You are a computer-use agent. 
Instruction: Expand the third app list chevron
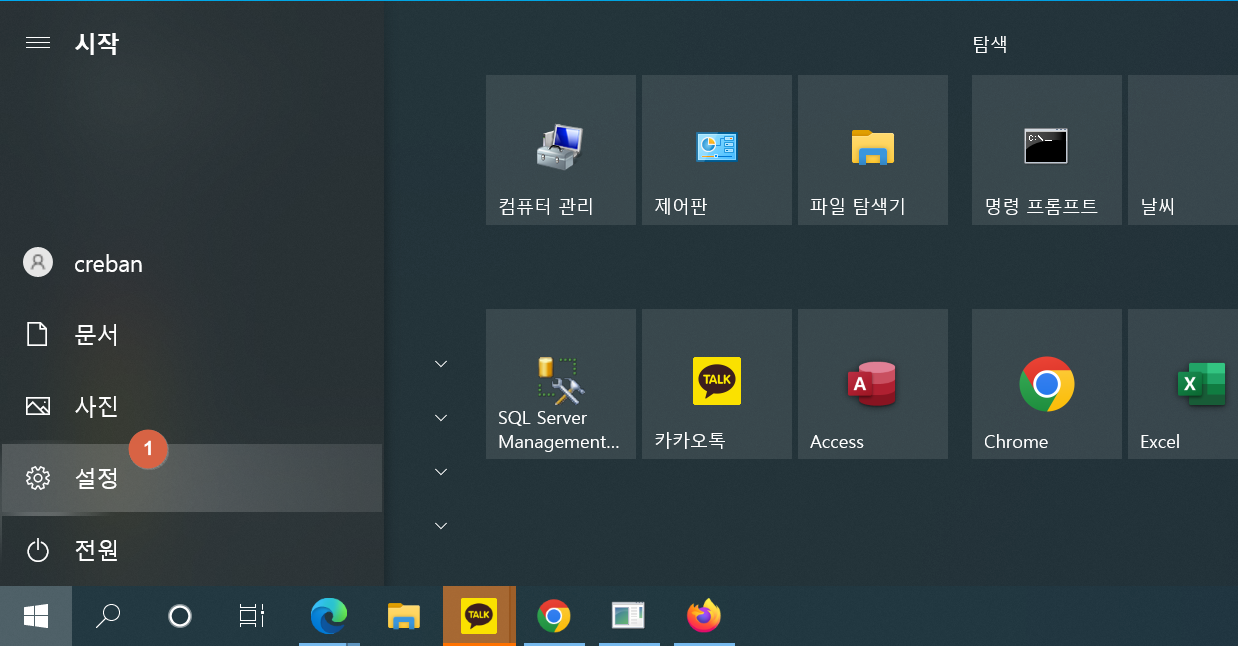[x=441, y=472]
